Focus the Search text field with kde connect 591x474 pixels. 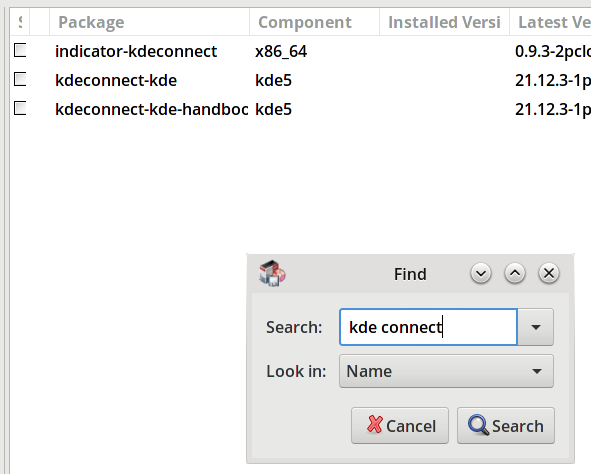coord(429,327)
